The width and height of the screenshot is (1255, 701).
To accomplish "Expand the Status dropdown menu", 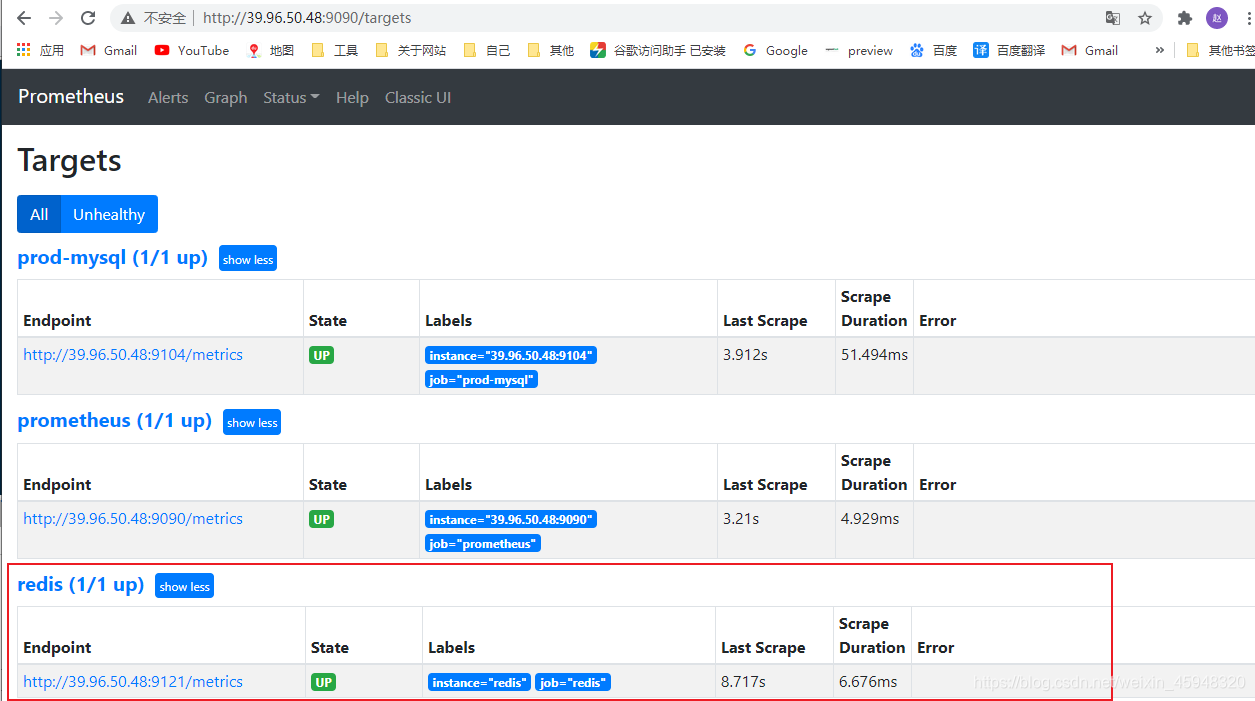I will coord(291,98).
